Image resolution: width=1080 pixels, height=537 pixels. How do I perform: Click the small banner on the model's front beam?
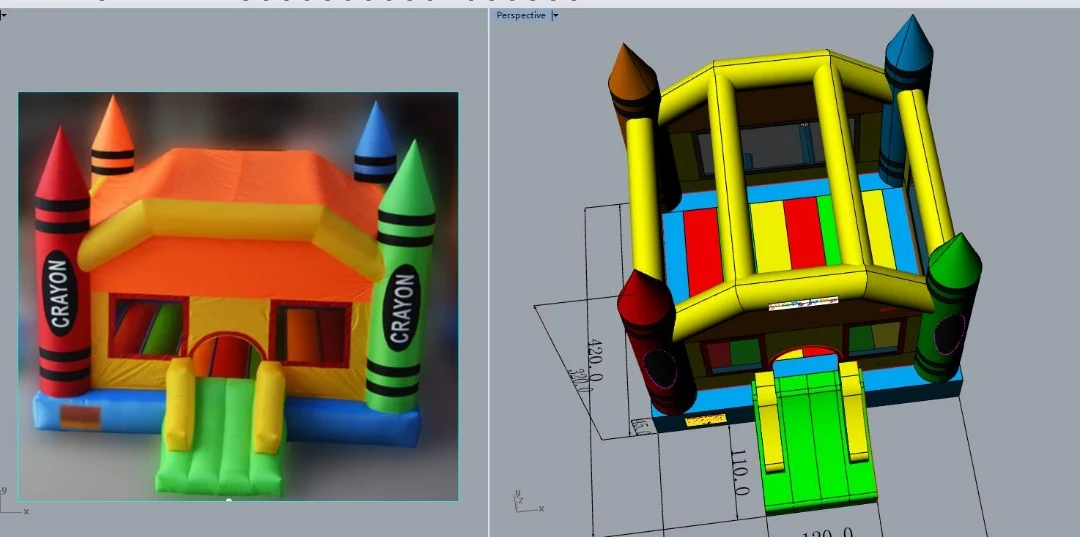point(802,303)
